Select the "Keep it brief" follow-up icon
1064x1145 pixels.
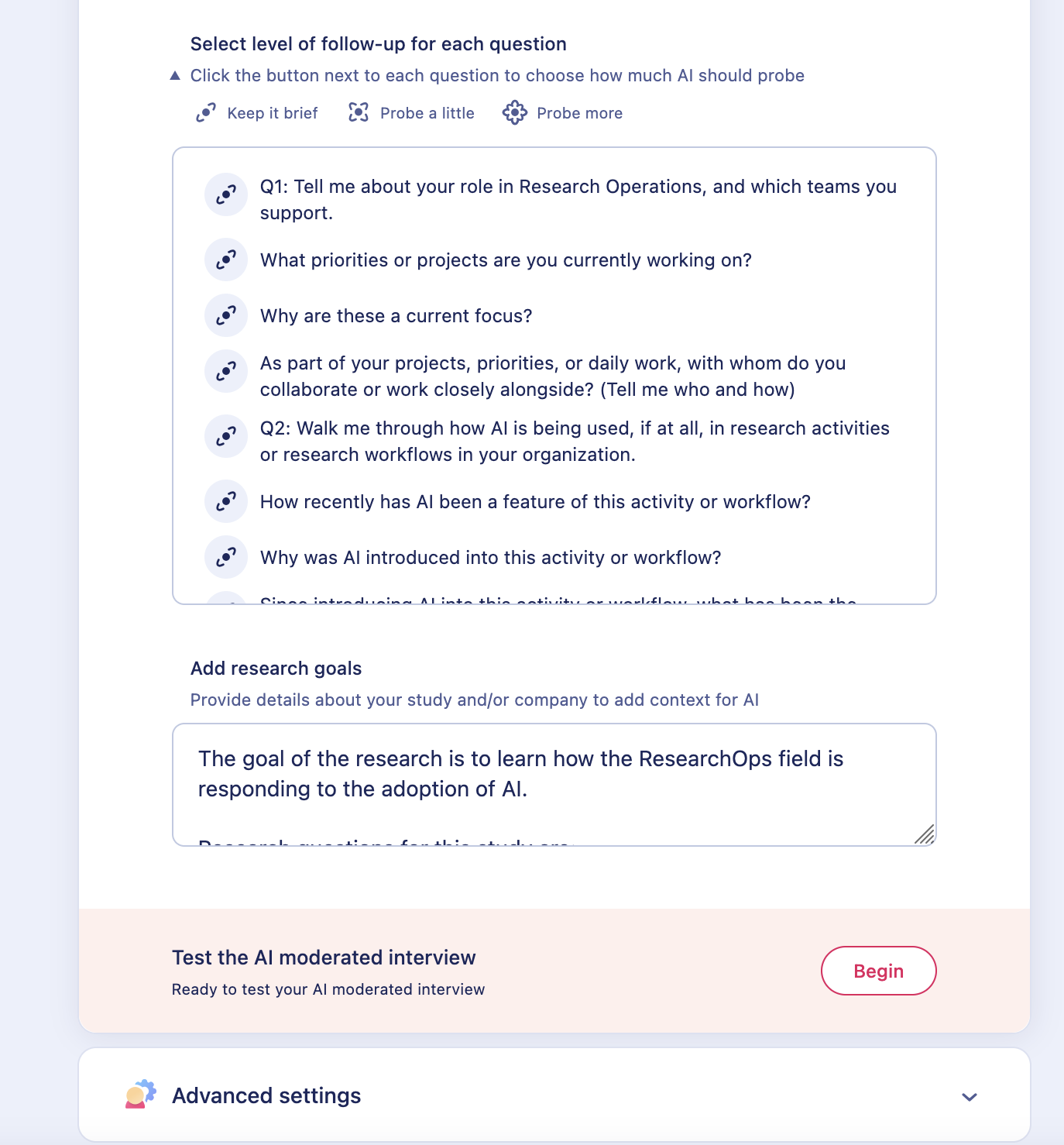click(x=206, y=113)
